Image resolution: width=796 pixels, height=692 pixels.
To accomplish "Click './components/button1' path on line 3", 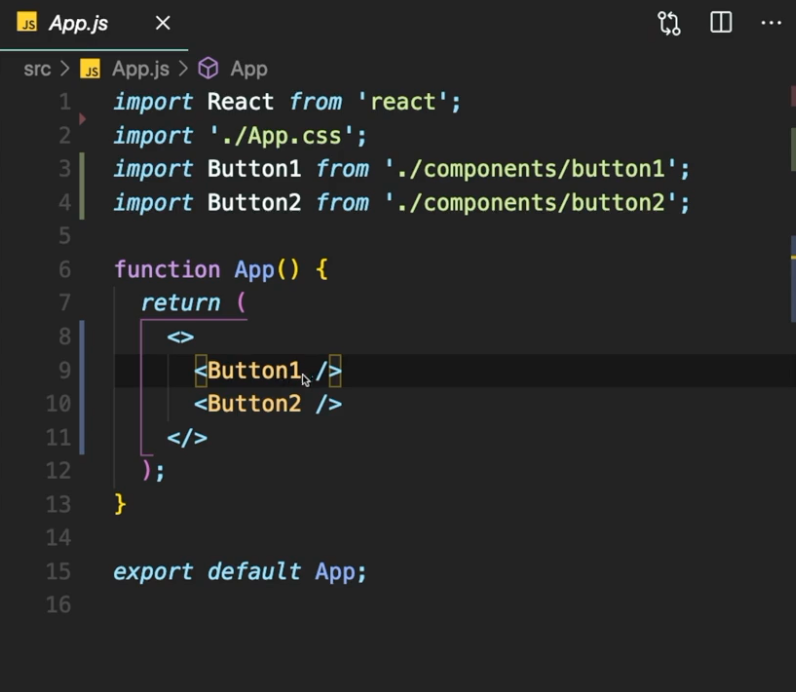I will pos(530,169).
